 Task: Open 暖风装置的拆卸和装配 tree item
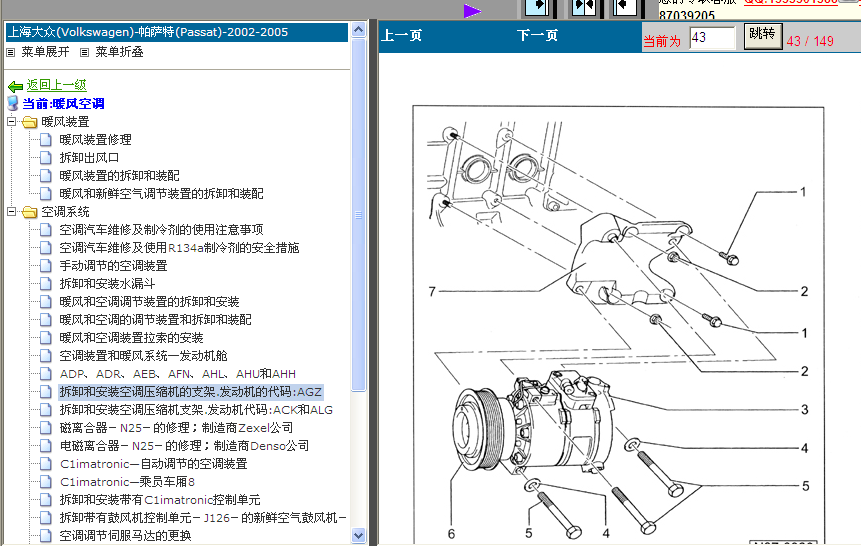(x=120, y=176)
